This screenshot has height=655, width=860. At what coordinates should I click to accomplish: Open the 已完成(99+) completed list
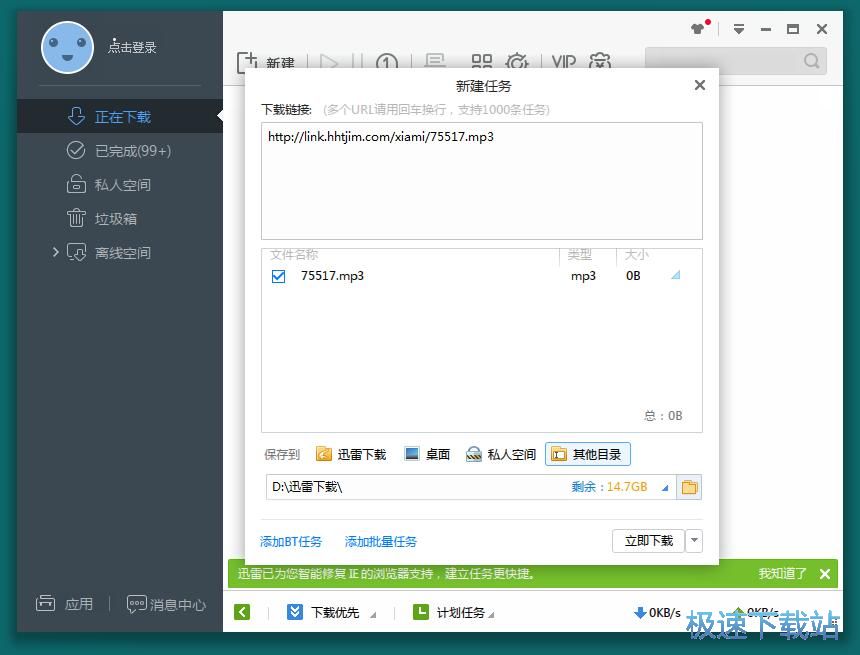pyautogui.click(x=120, y=150)
